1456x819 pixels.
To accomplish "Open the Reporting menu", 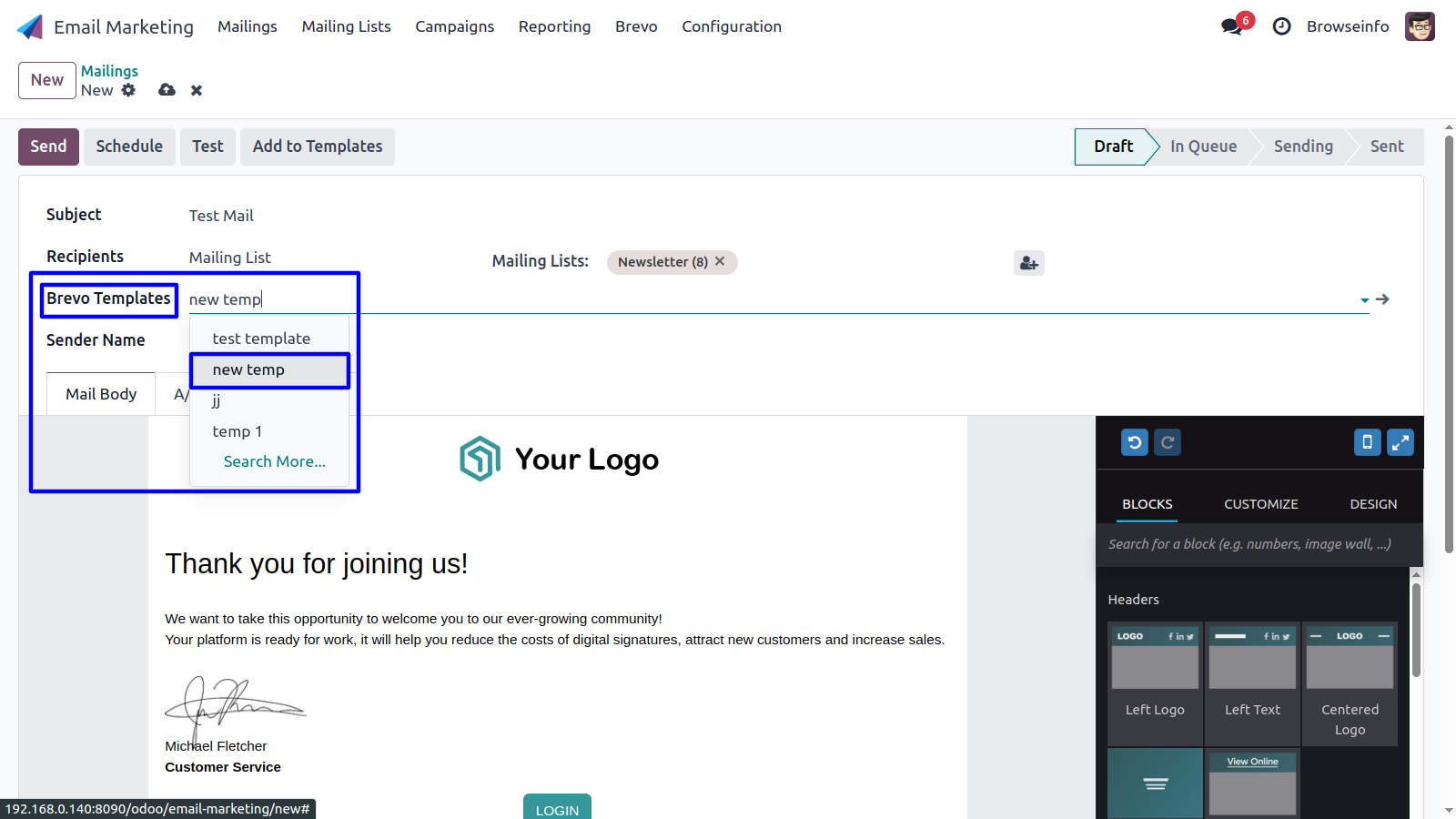I will tap(554, 26).
